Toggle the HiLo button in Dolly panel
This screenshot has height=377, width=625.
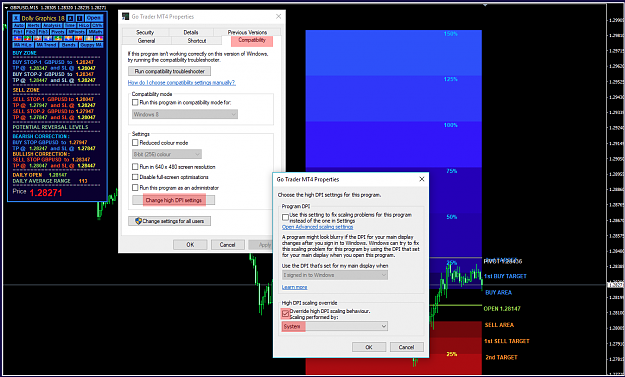pyautogui.click(x=84, y=26)
